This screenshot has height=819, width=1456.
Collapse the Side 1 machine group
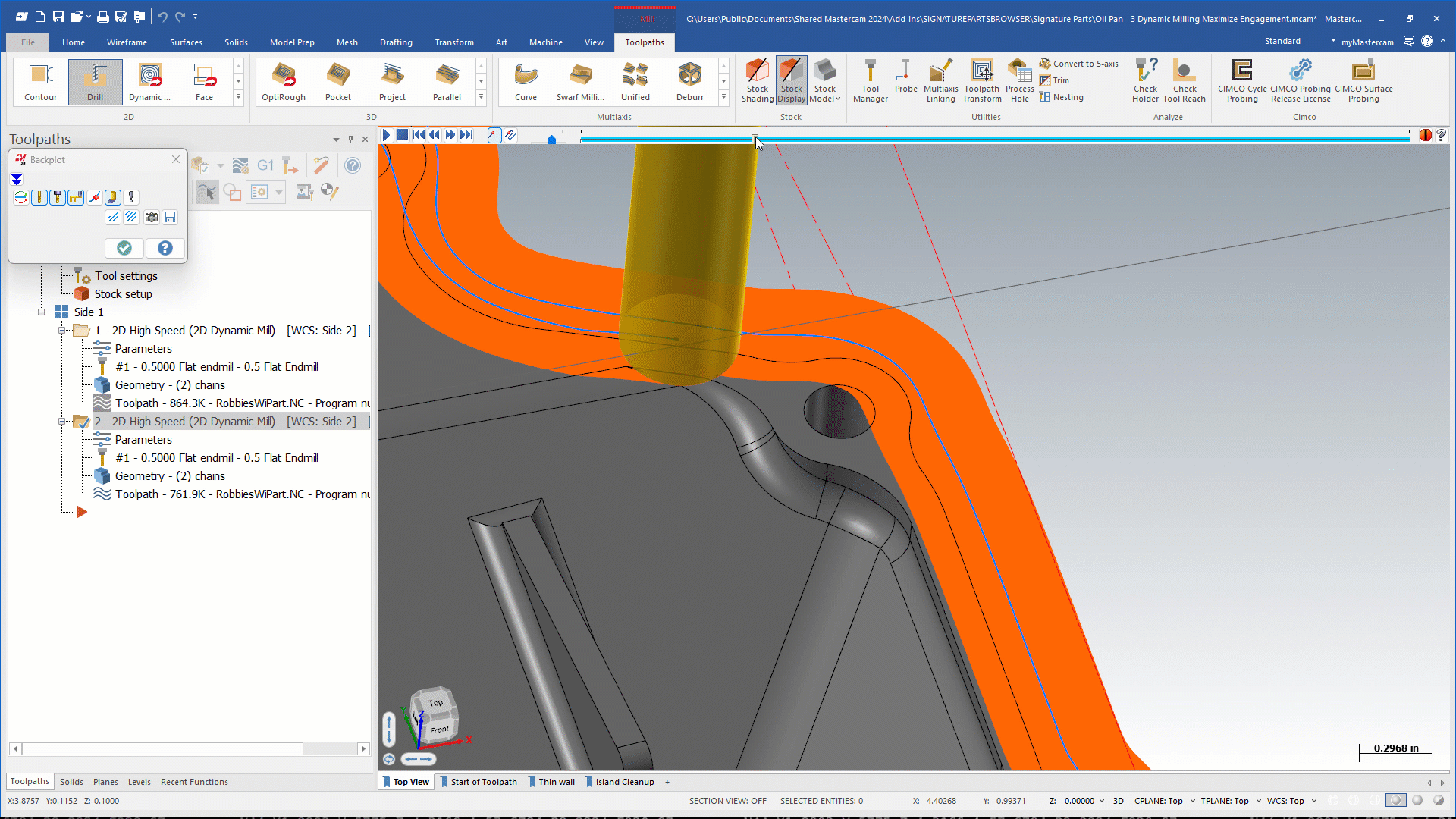click(x=42, y=312)
